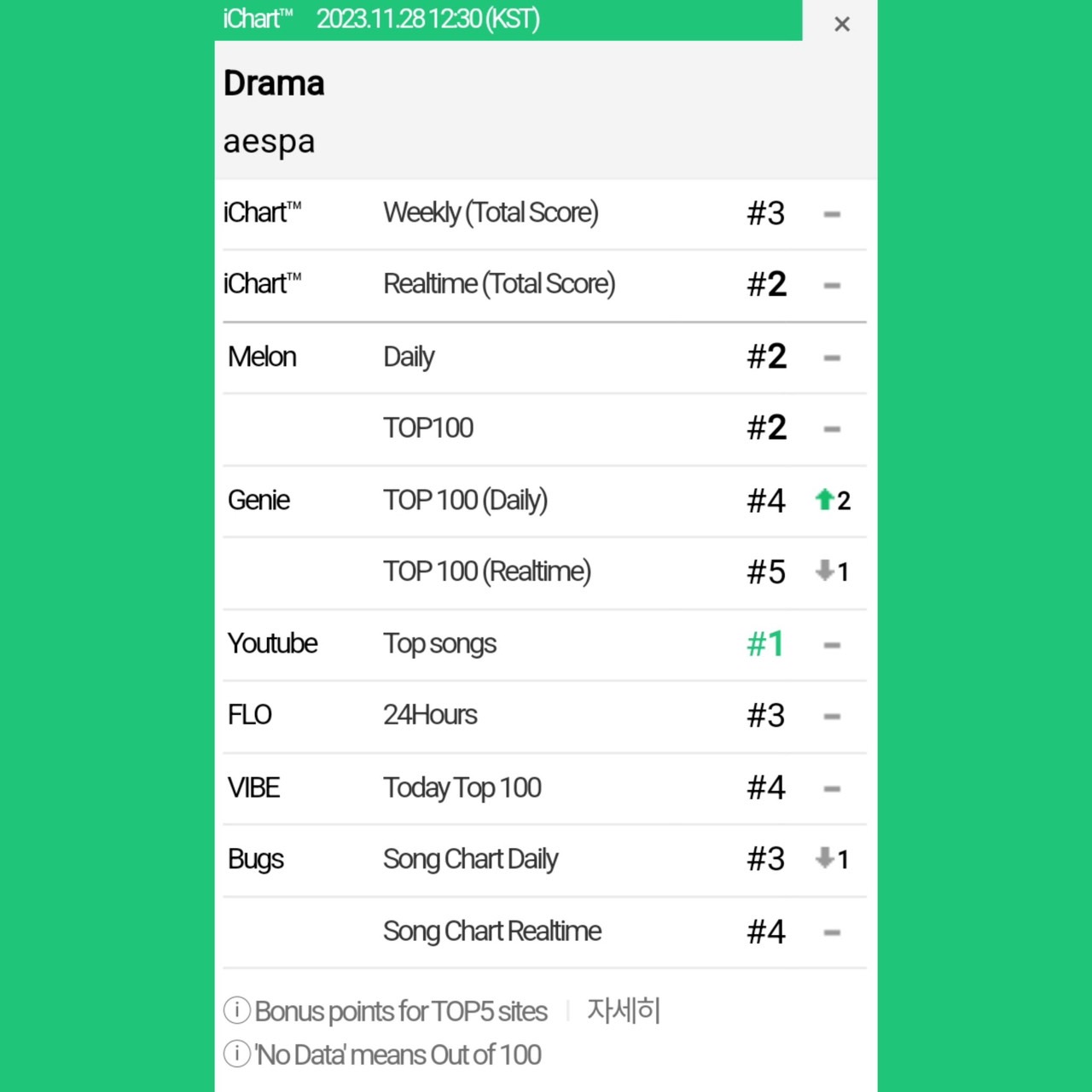Image resolution: width=1092 pixels, height=1092 pixels.
Task: Click Bugs Song Chart Realtime row
Action: (544, 932)
